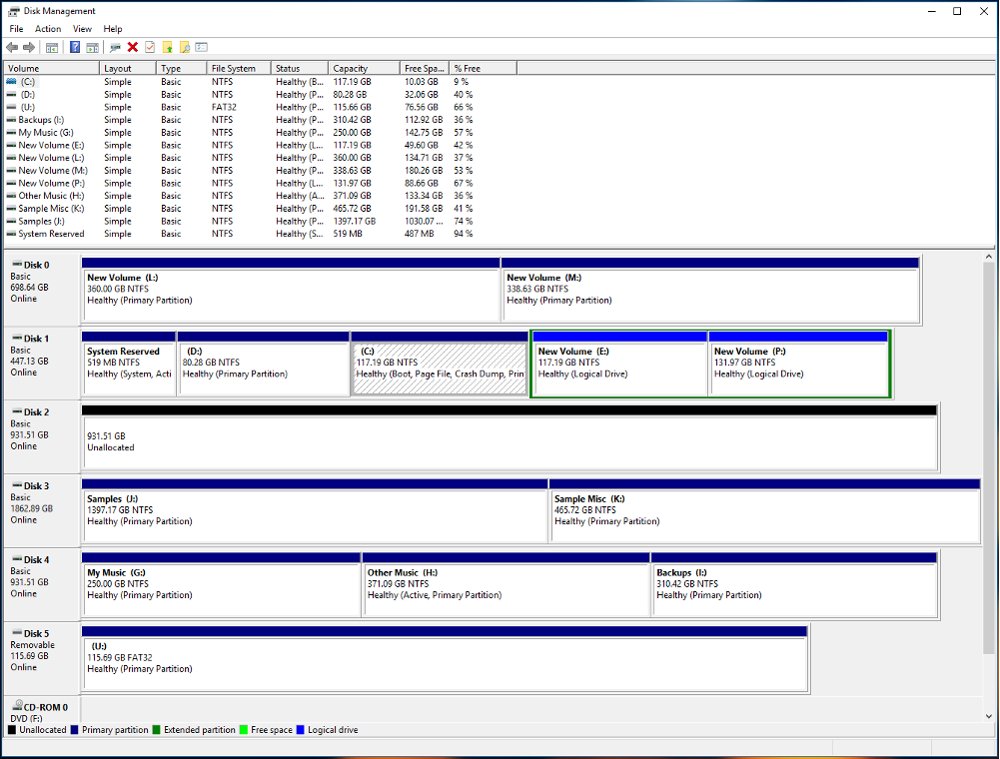Select My Music (G:) partition on Disk 4
The width and height of the screenshot is (1000, 759).
click(221, 585)
